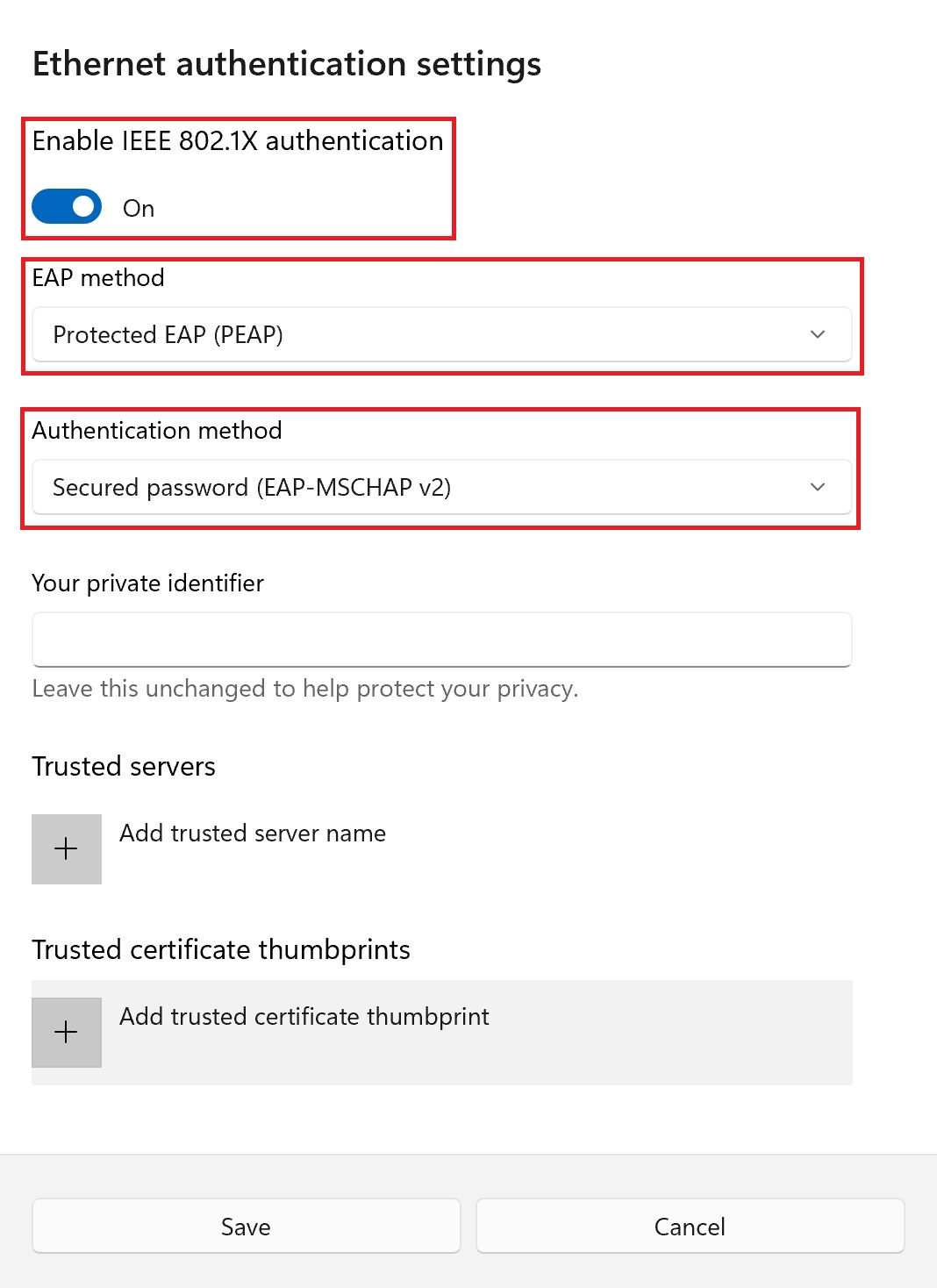Select the "Add trusted server name" text

click(x=253, y=834)
